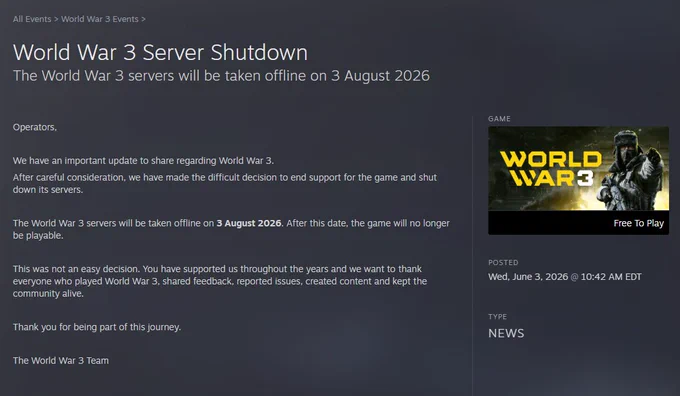Click the breadcrumb arrow after All Events
Image resolution: width=680 pixels, height=396 pixels.
(56, 19)
